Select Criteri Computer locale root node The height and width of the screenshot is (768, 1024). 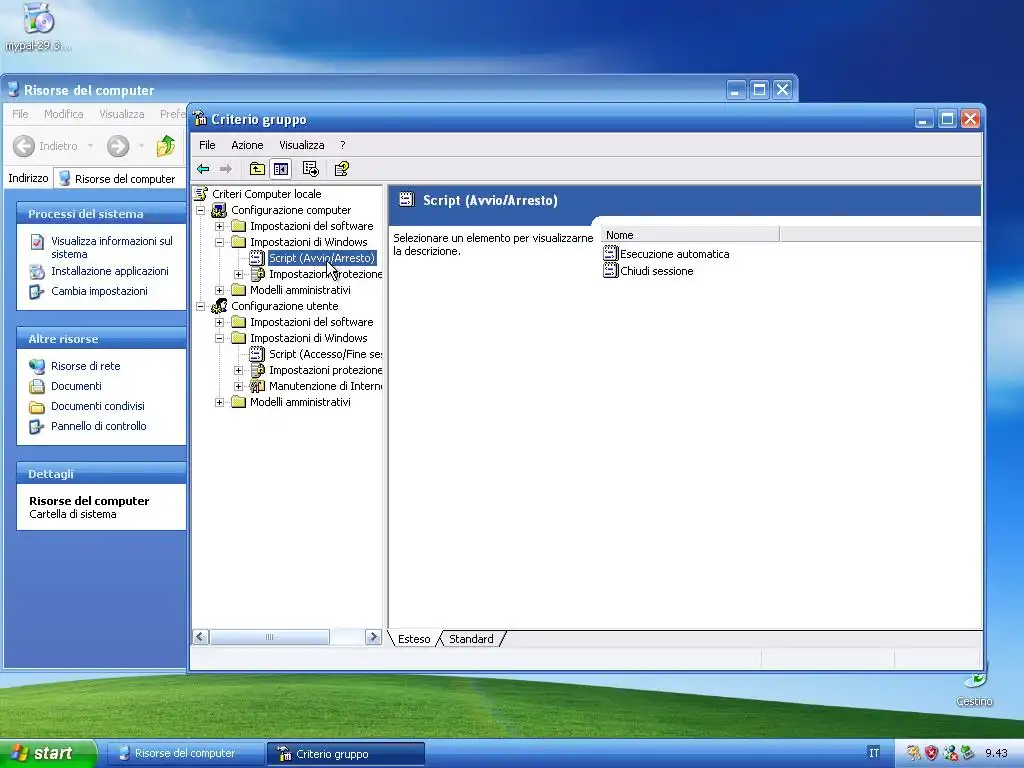[266, 194]
